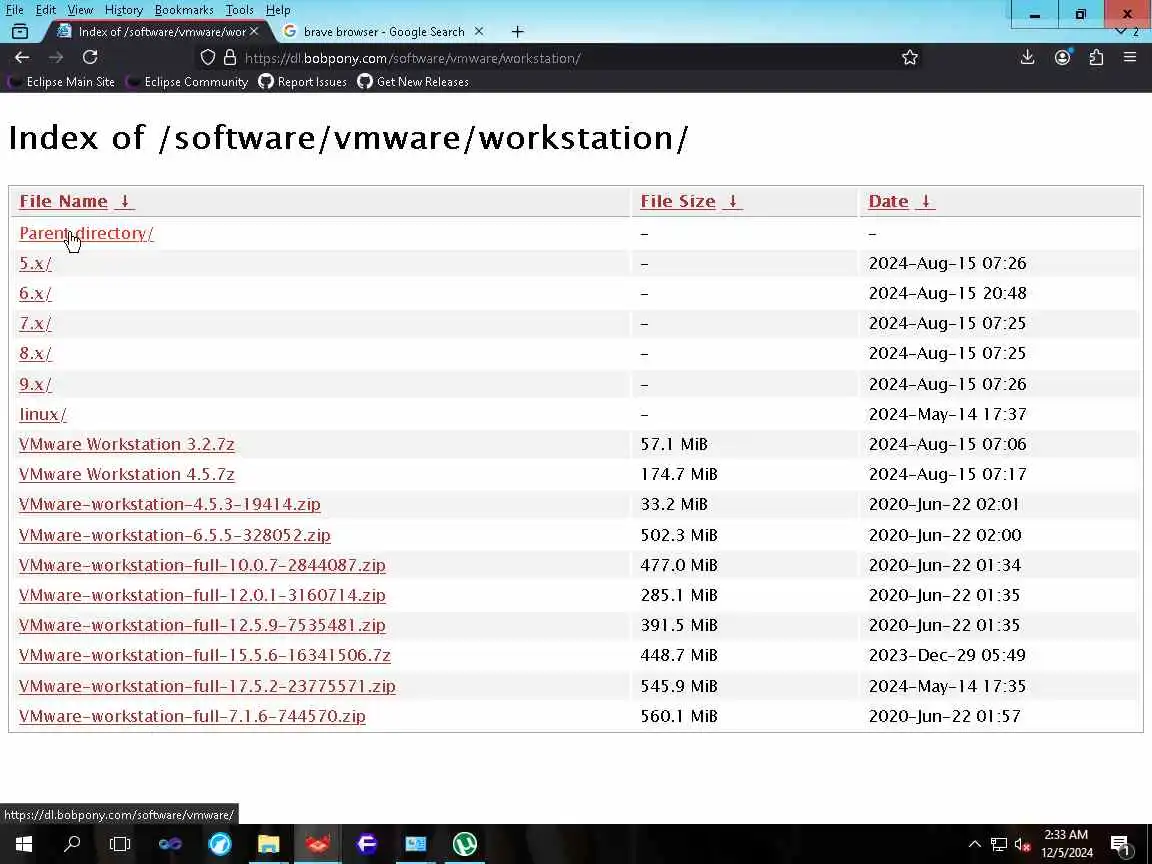Open the File Explorer taskbar icon

click(268, 843)
